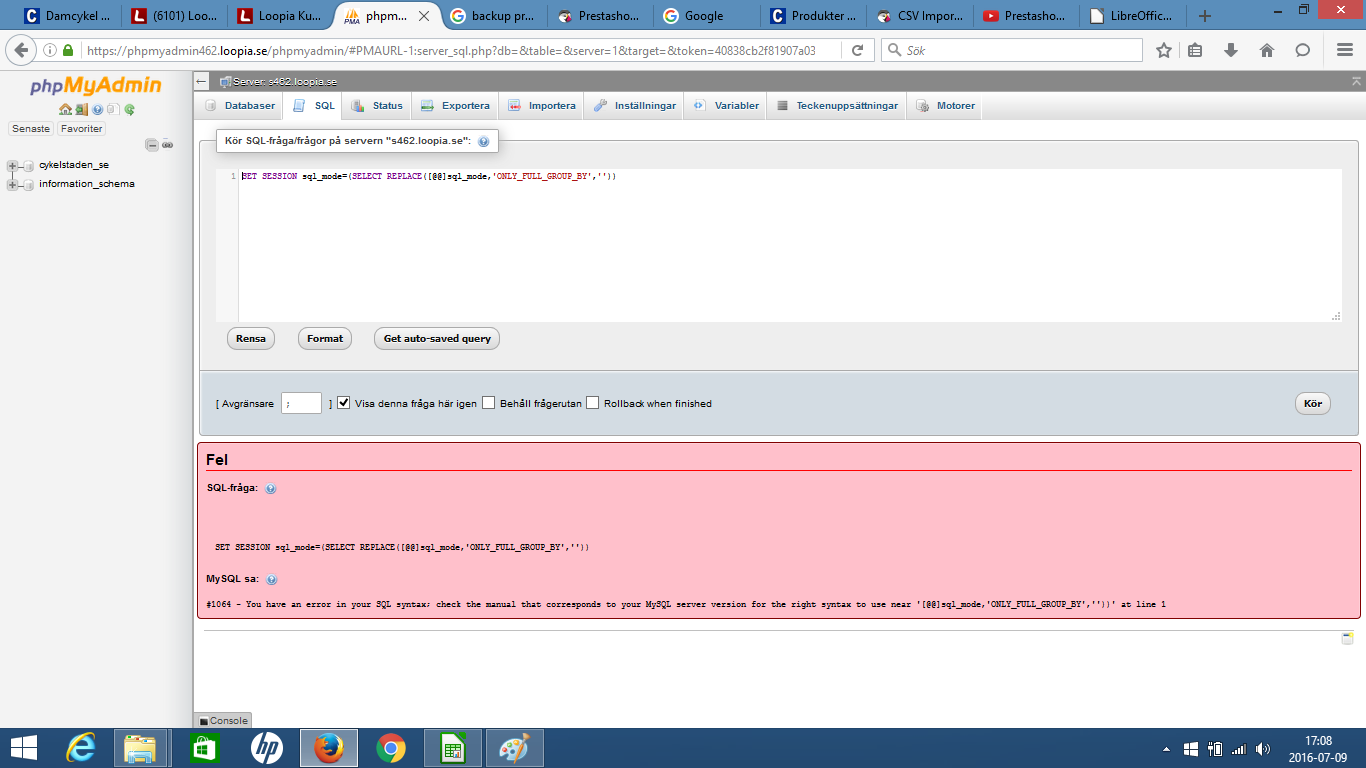The image size is (1366, 768).
Task: Go back with the browser back arrow
Action: (21, 50)
